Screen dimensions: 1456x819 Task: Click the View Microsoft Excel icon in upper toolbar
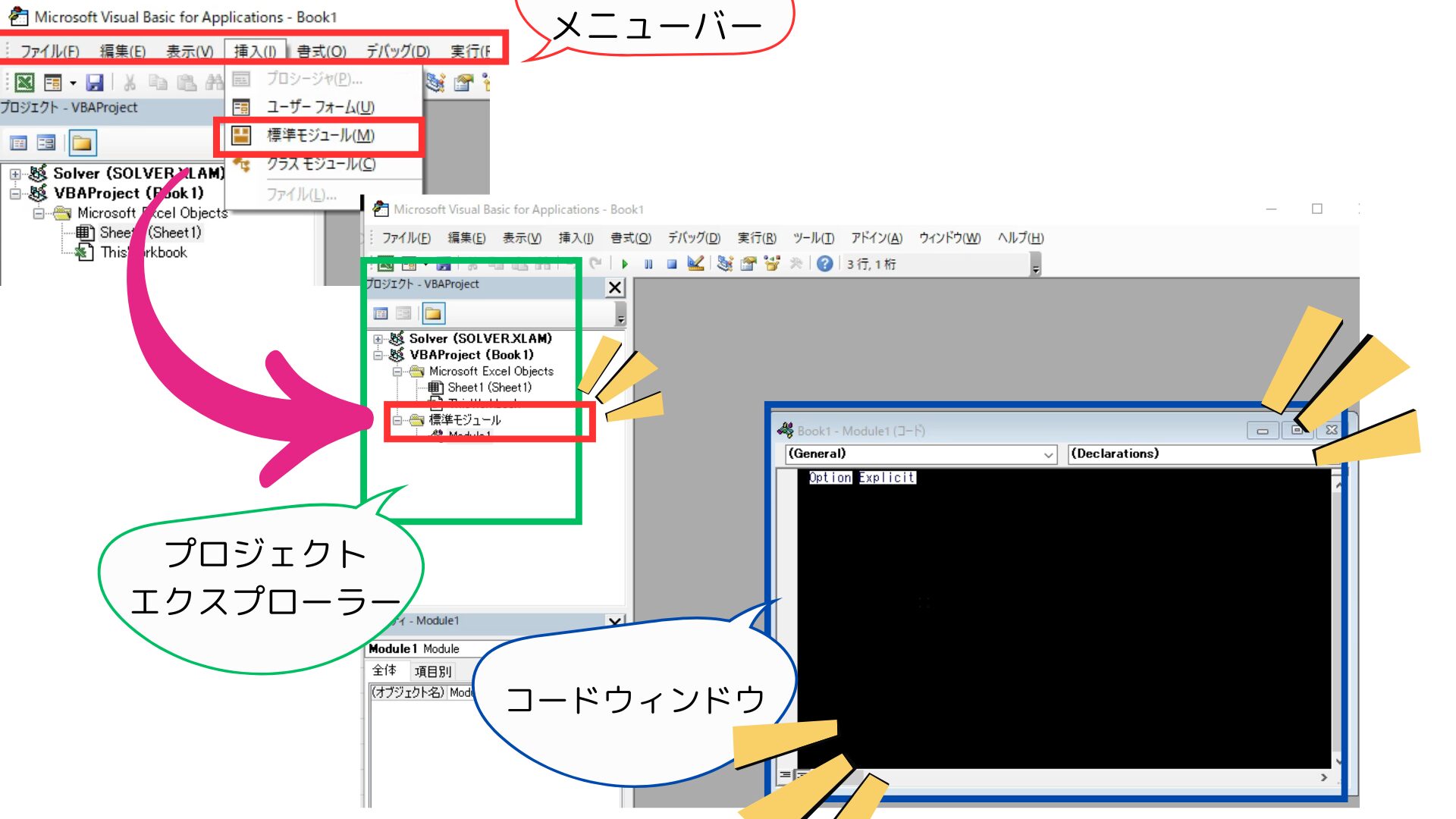coord(24,82)
